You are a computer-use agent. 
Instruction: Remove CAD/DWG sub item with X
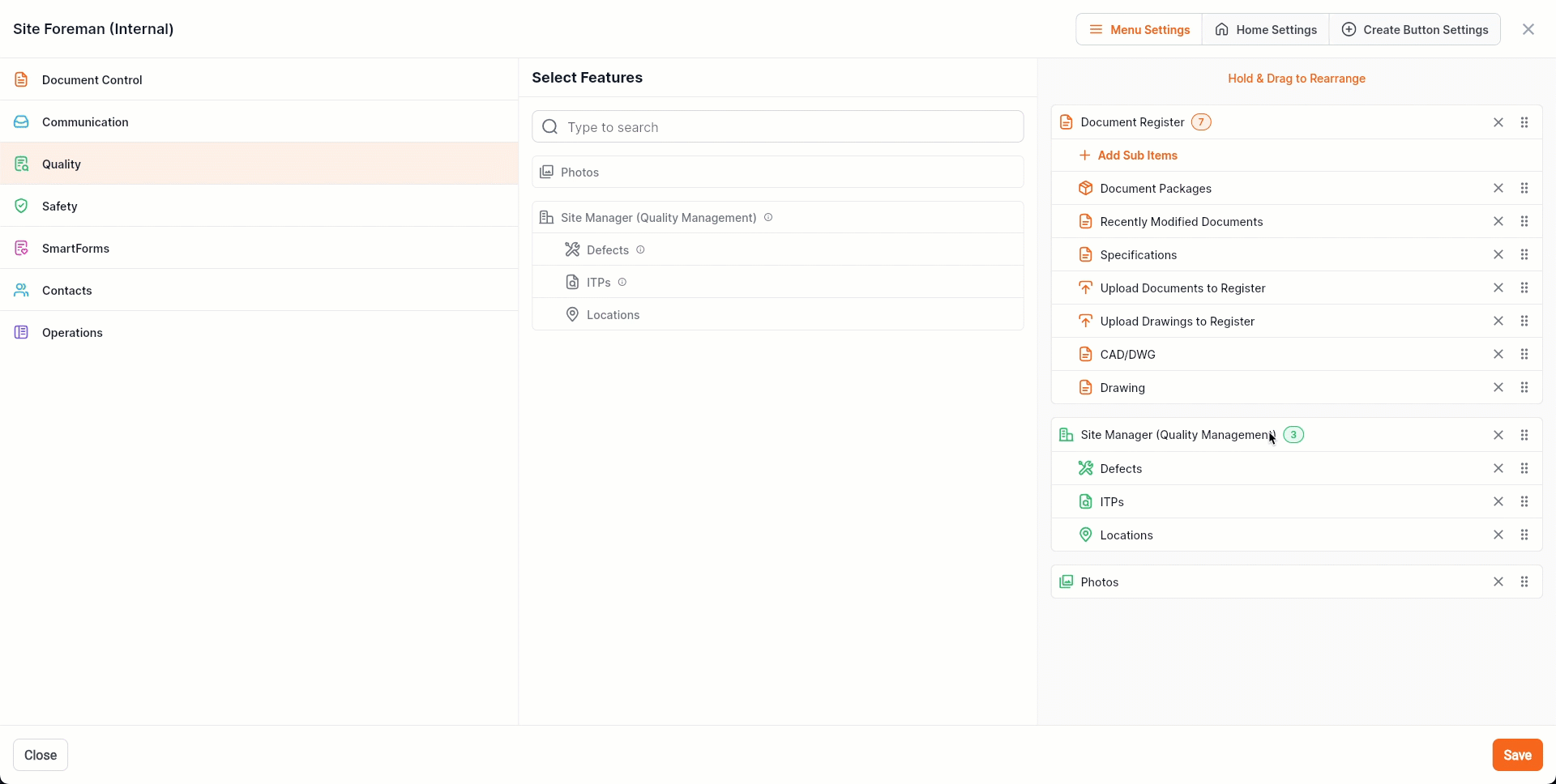(x=1498, y=354)
